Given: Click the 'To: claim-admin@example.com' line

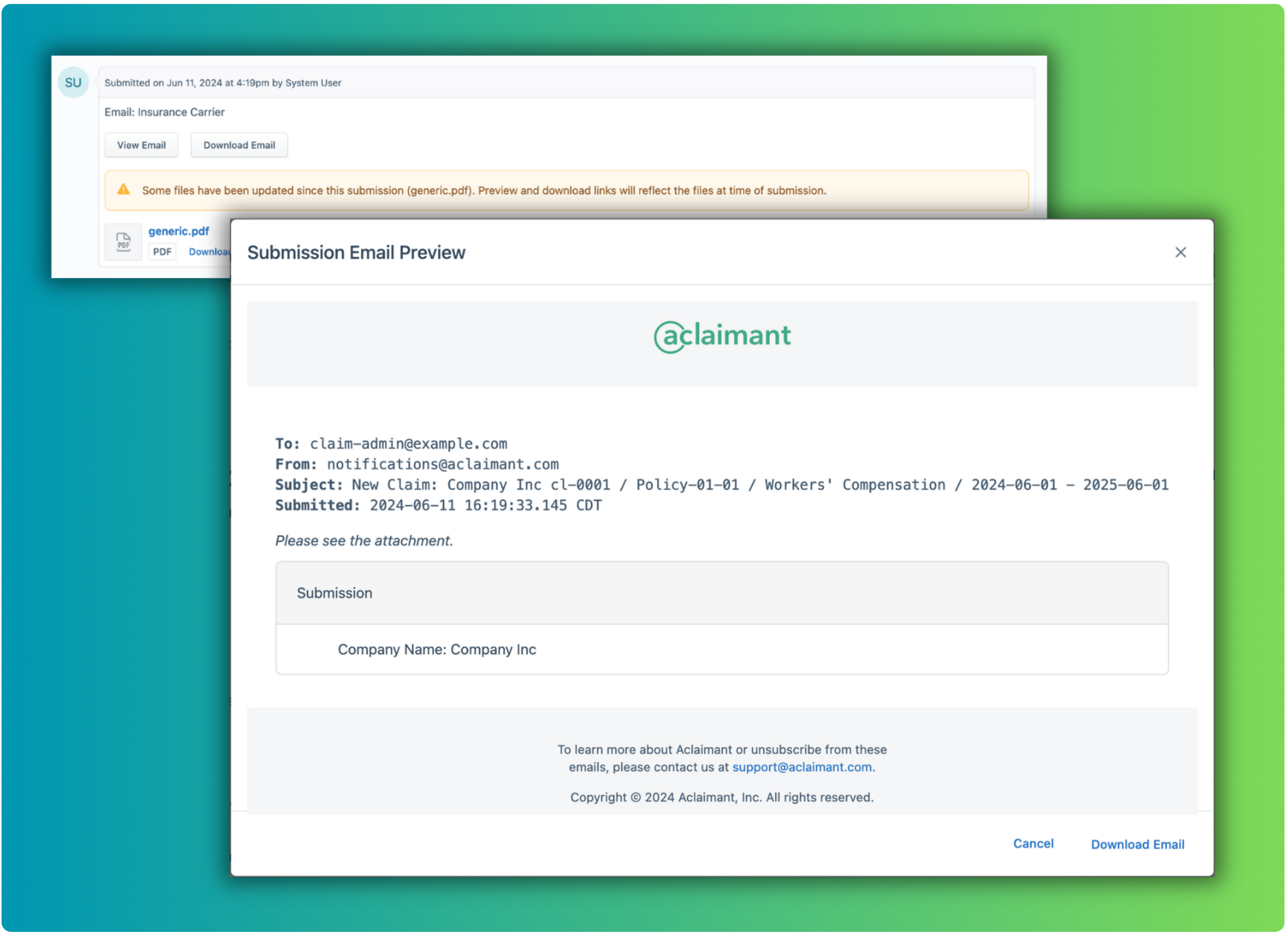Looking at the screenshot, I should pos(391,443).
